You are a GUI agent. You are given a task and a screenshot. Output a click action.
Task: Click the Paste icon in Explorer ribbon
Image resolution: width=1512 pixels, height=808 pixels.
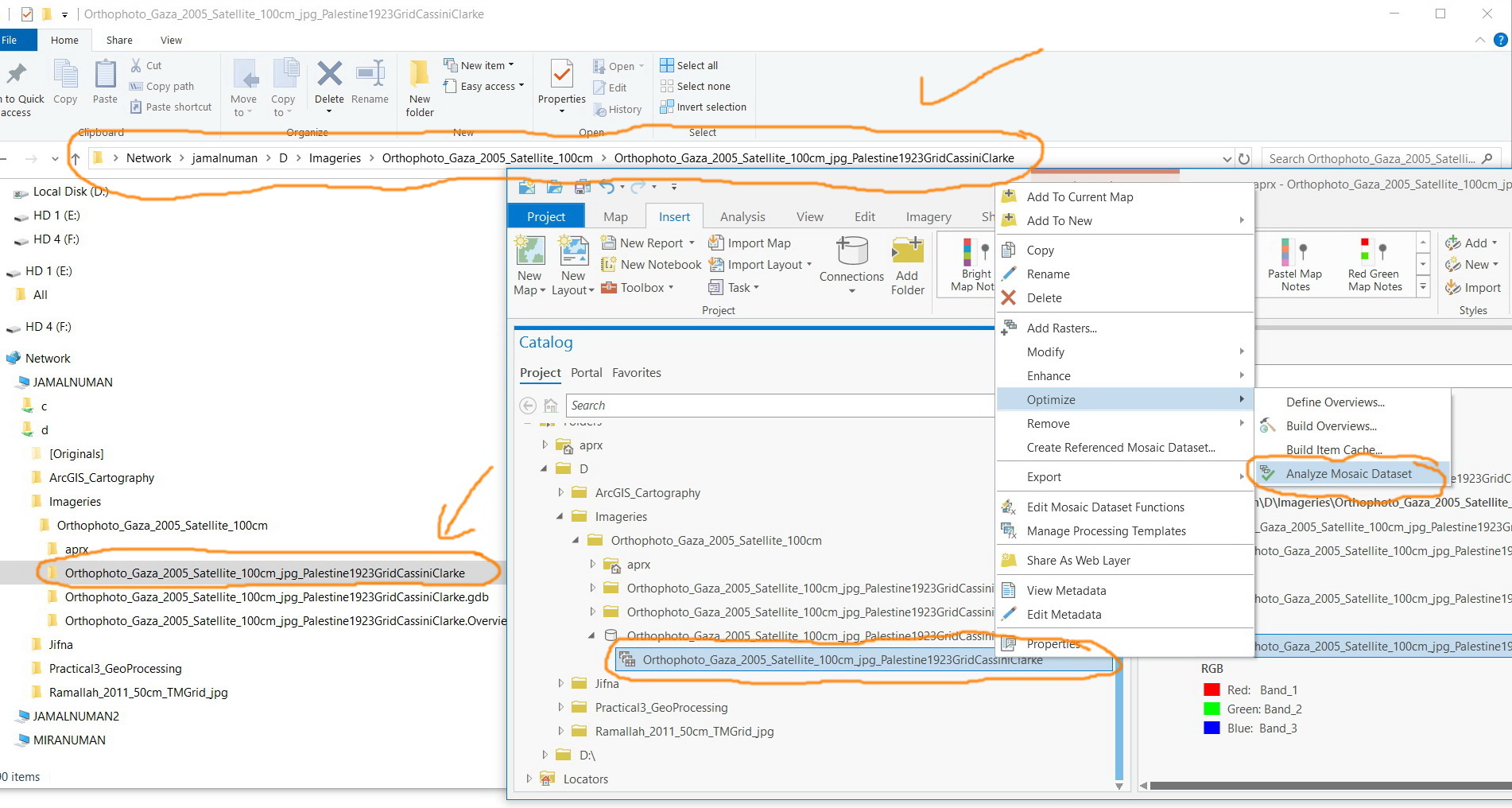pos(105,75)
